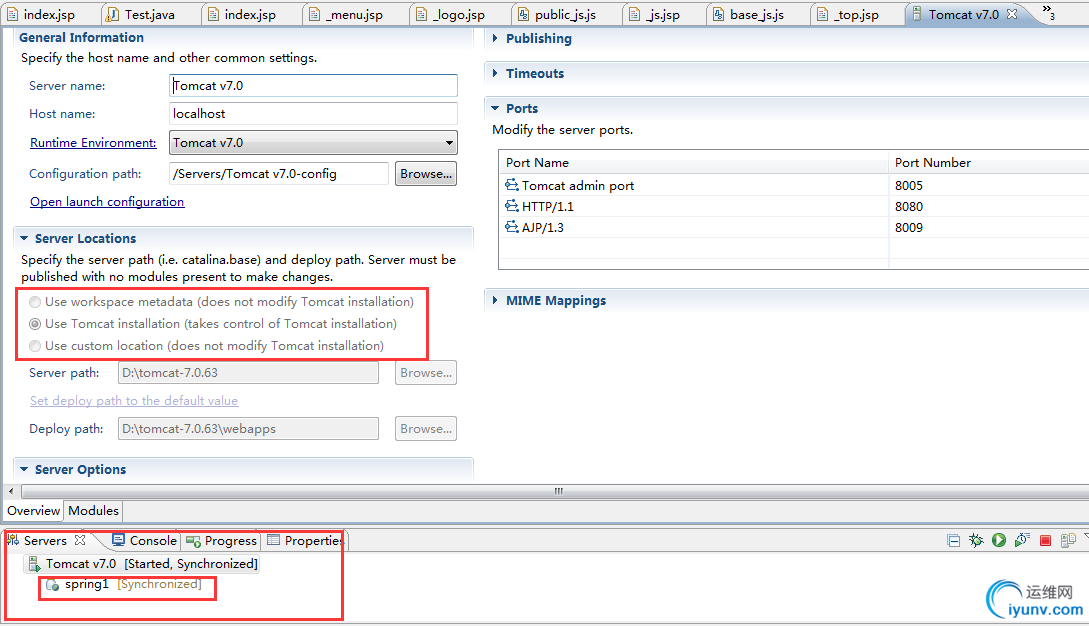Show hidden editor tabs list

pyautogui.click(x=1049, y=12)
